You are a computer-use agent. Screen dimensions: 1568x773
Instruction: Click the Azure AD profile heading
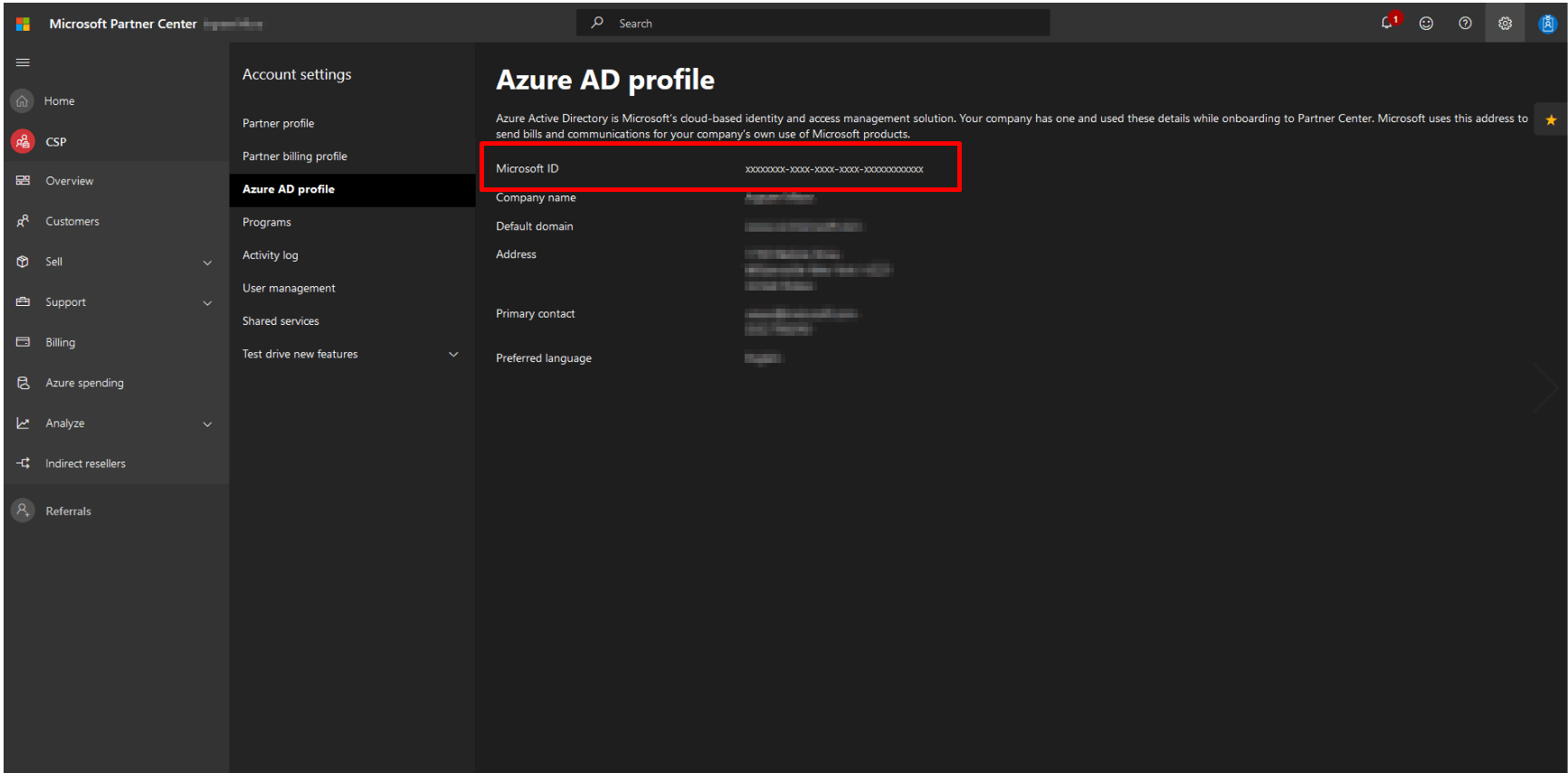click(x=605, y=81)
